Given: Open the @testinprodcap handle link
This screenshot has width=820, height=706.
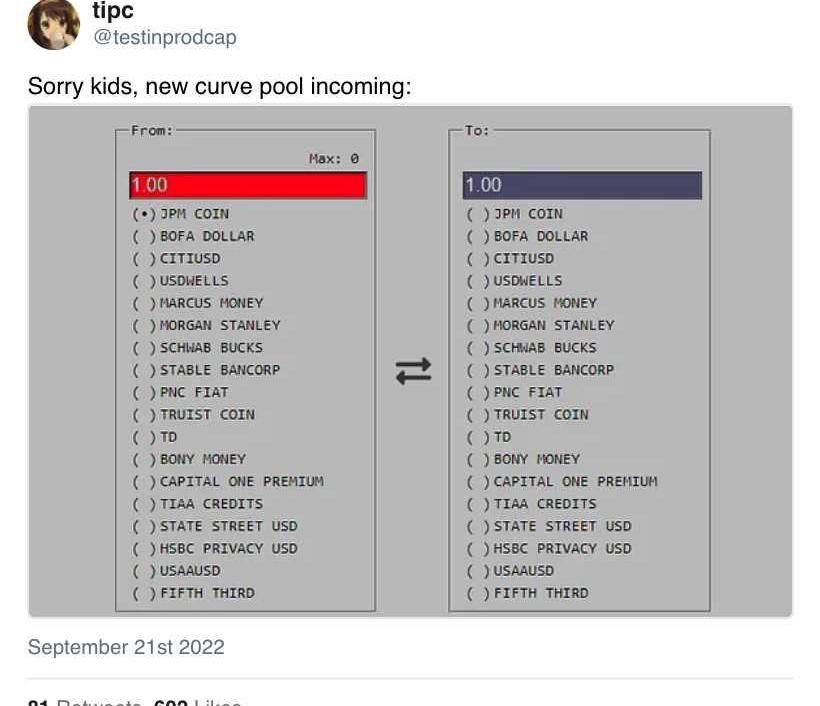Looking at the screenshot, I should (165, 37).
